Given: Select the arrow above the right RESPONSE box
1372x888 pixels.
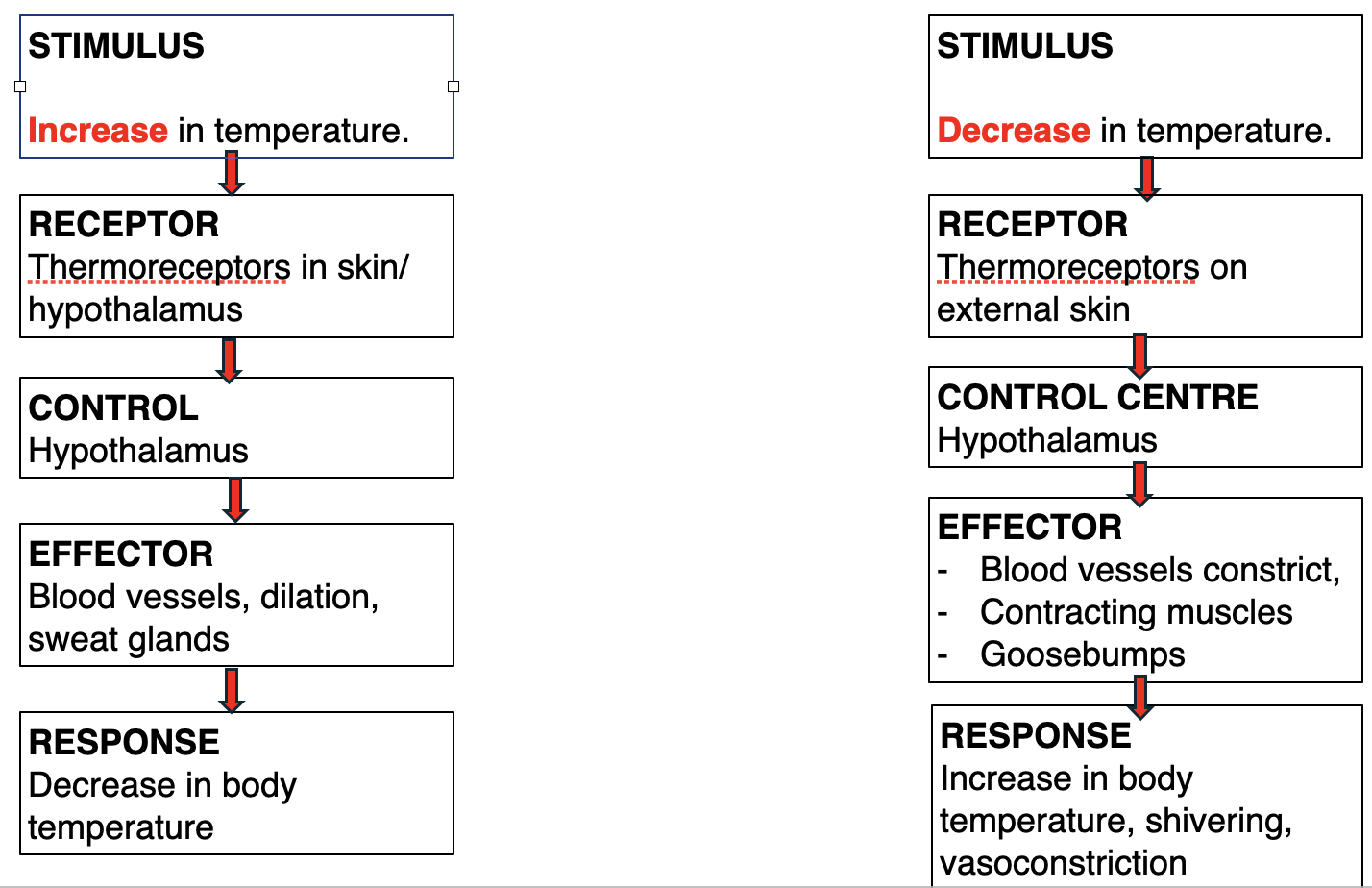Looking at the screenshot, I should (x=1140, y=698).
